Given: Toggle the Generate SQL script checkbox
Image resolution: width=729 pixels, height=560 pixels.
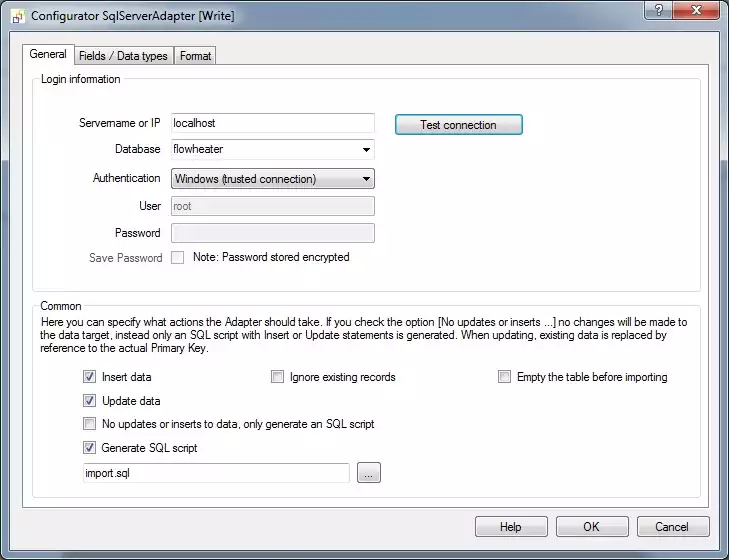Looking at the screenshot, I should (x=90, y=448).
